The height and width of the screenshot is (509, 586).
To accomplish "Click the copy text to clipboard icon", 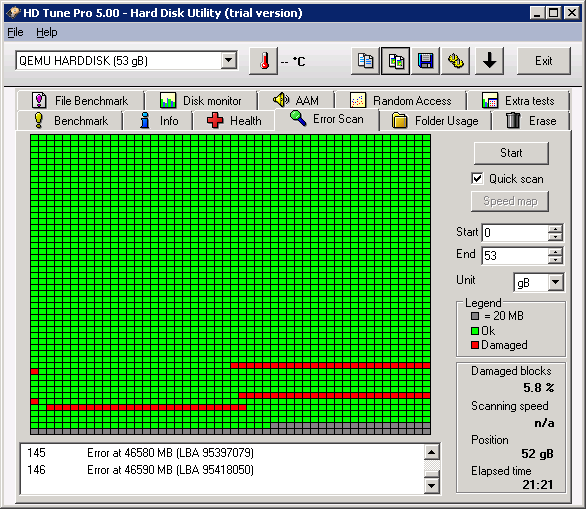I will (365, 61).
